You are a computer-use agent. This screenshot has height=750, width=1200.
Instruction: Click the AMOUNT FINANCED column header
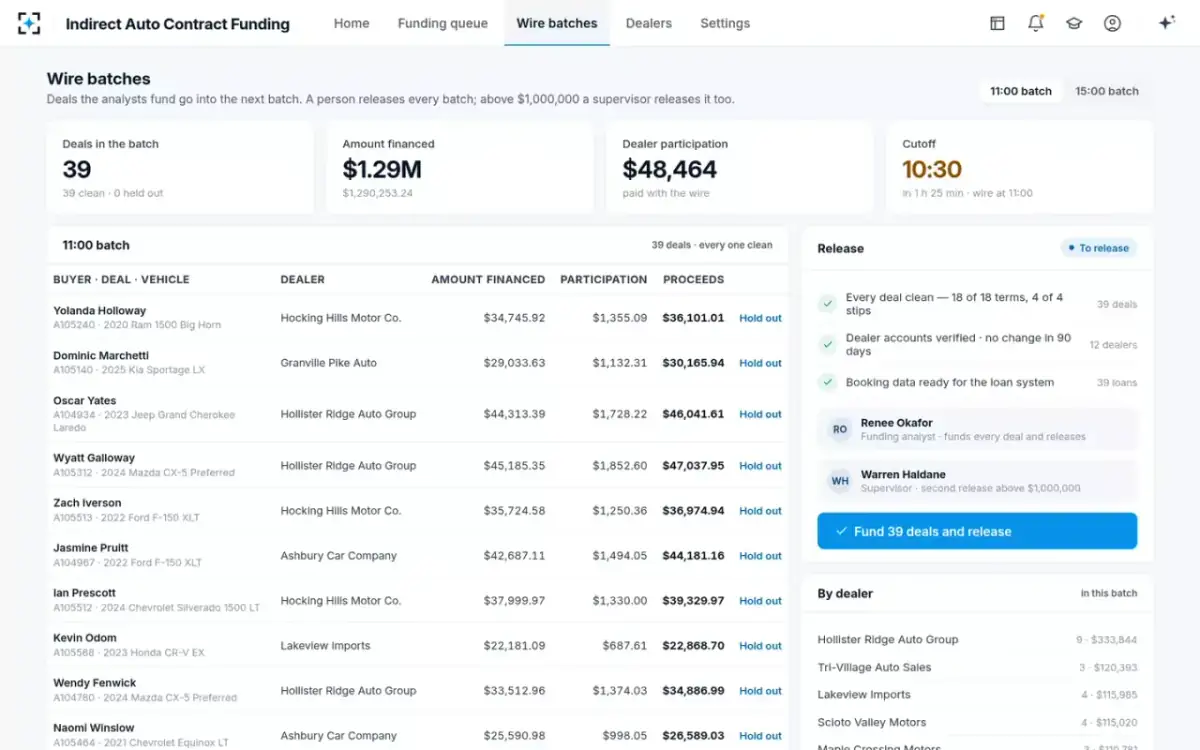coord(488,280)
